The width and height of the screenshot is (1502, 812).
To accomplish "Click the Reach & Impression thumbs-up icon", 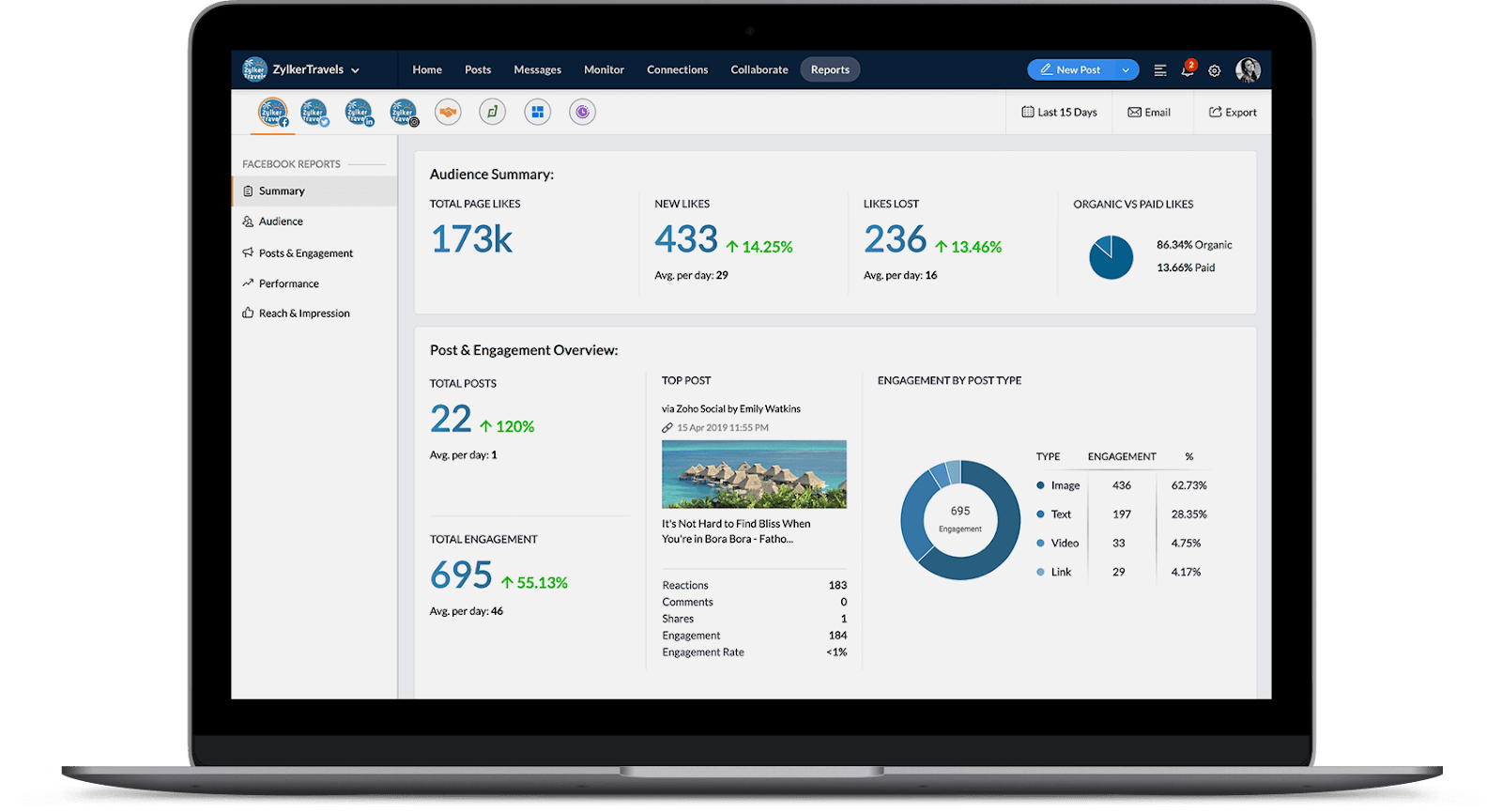I will coord(248,313).
